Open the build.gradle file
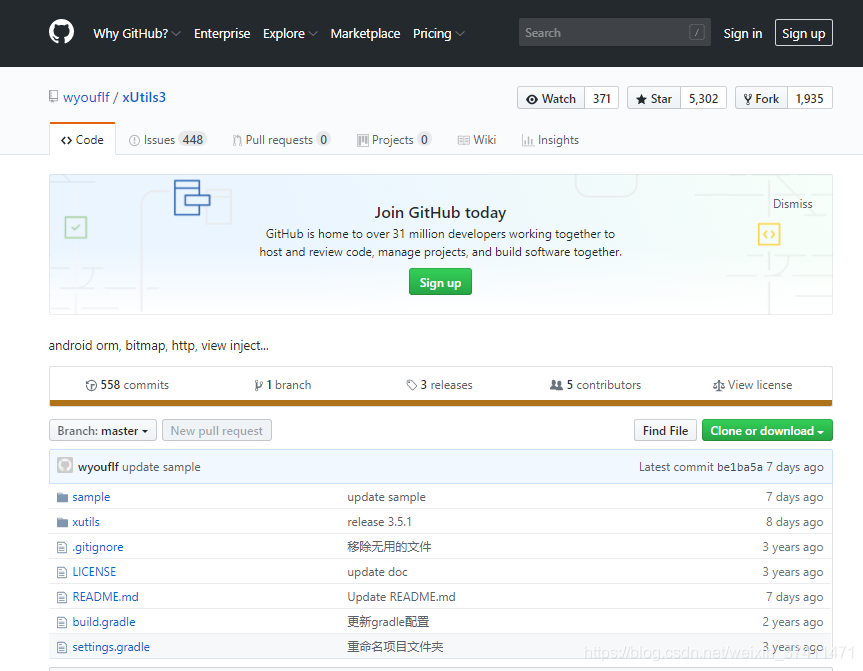The height and width of the screenshot is (671, 863). (104, 622)
